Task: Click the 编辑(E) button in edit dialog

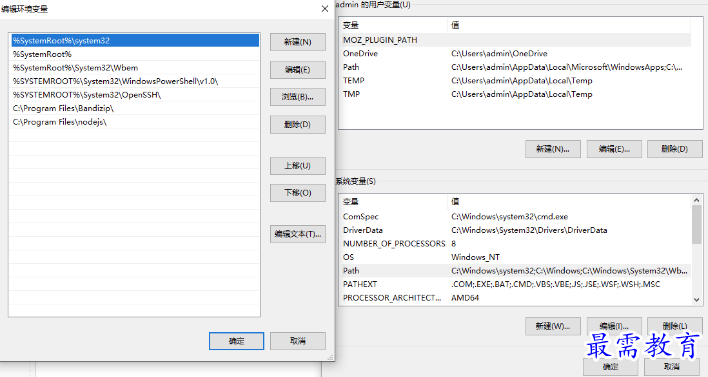Action: coord(298,70)
